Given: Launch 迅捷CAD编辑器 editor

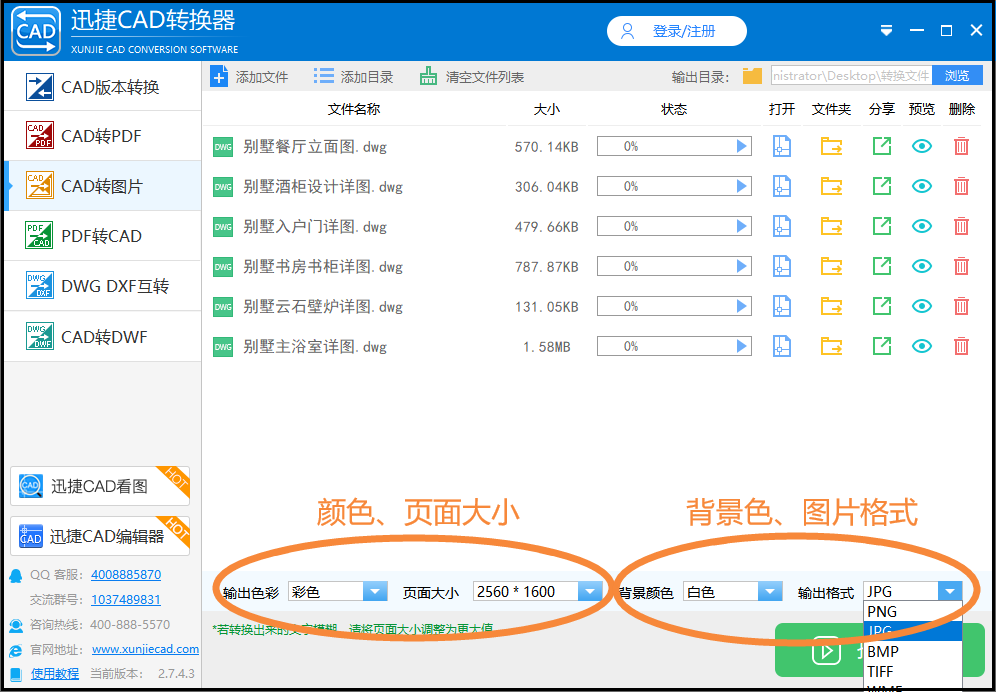Looking at the screenshot, I should click(x=100, y=536).
